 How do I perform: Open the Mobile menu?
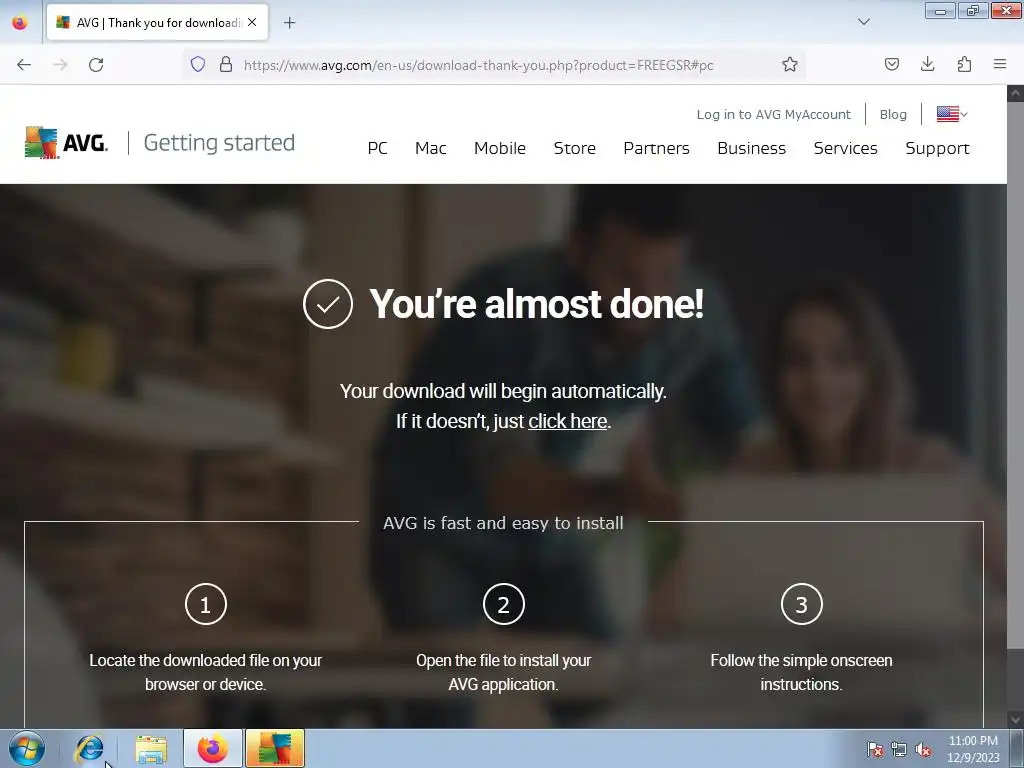click(500, 148)
